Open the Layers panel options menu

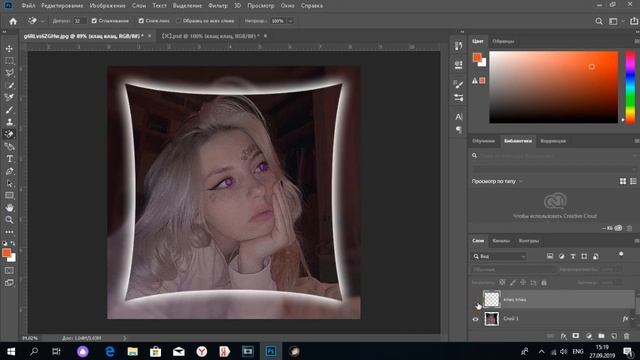click(x=636, y=241)
